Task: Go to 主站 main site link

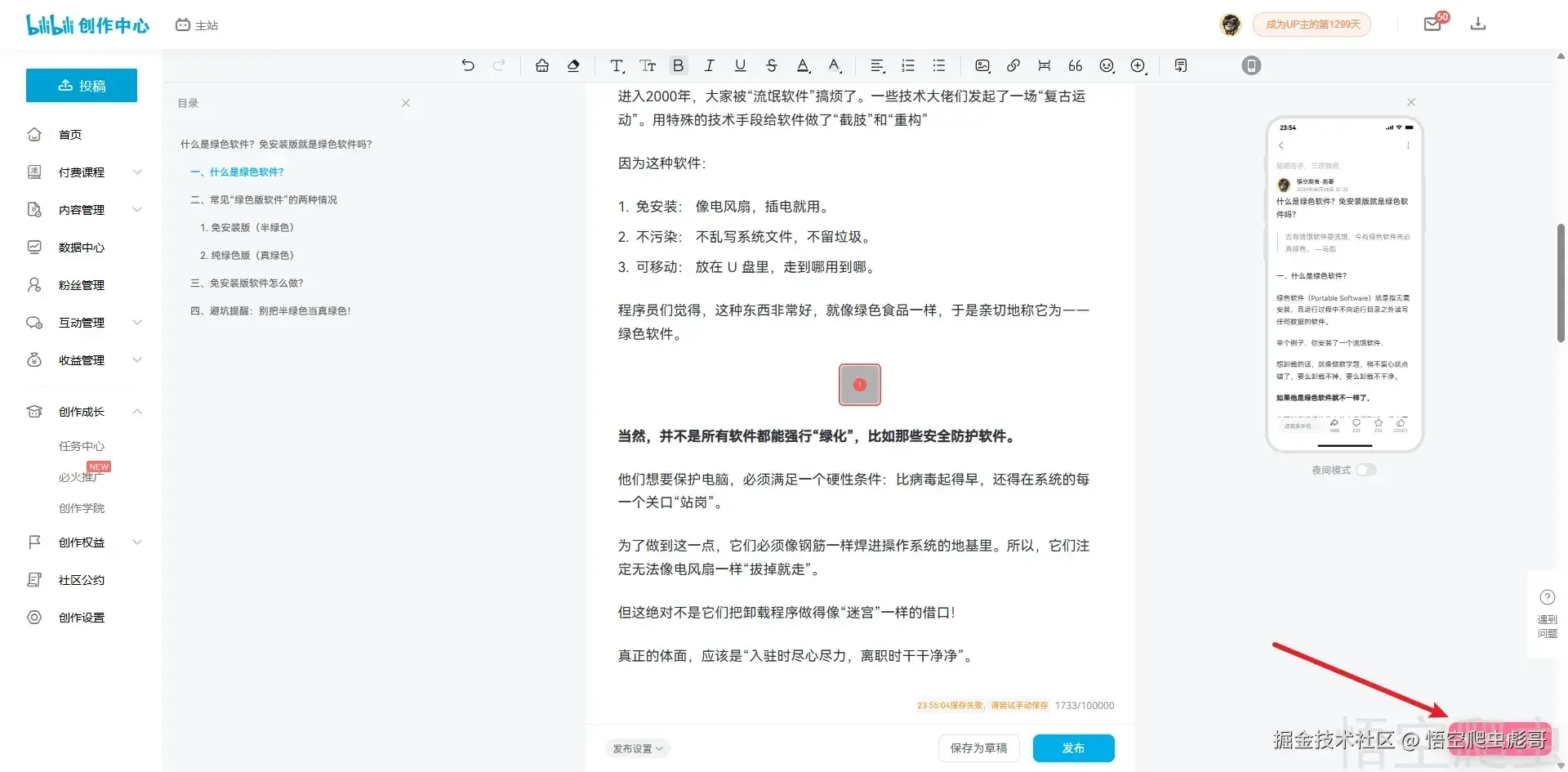Action: pyautogui.click(x=197, y=25)
